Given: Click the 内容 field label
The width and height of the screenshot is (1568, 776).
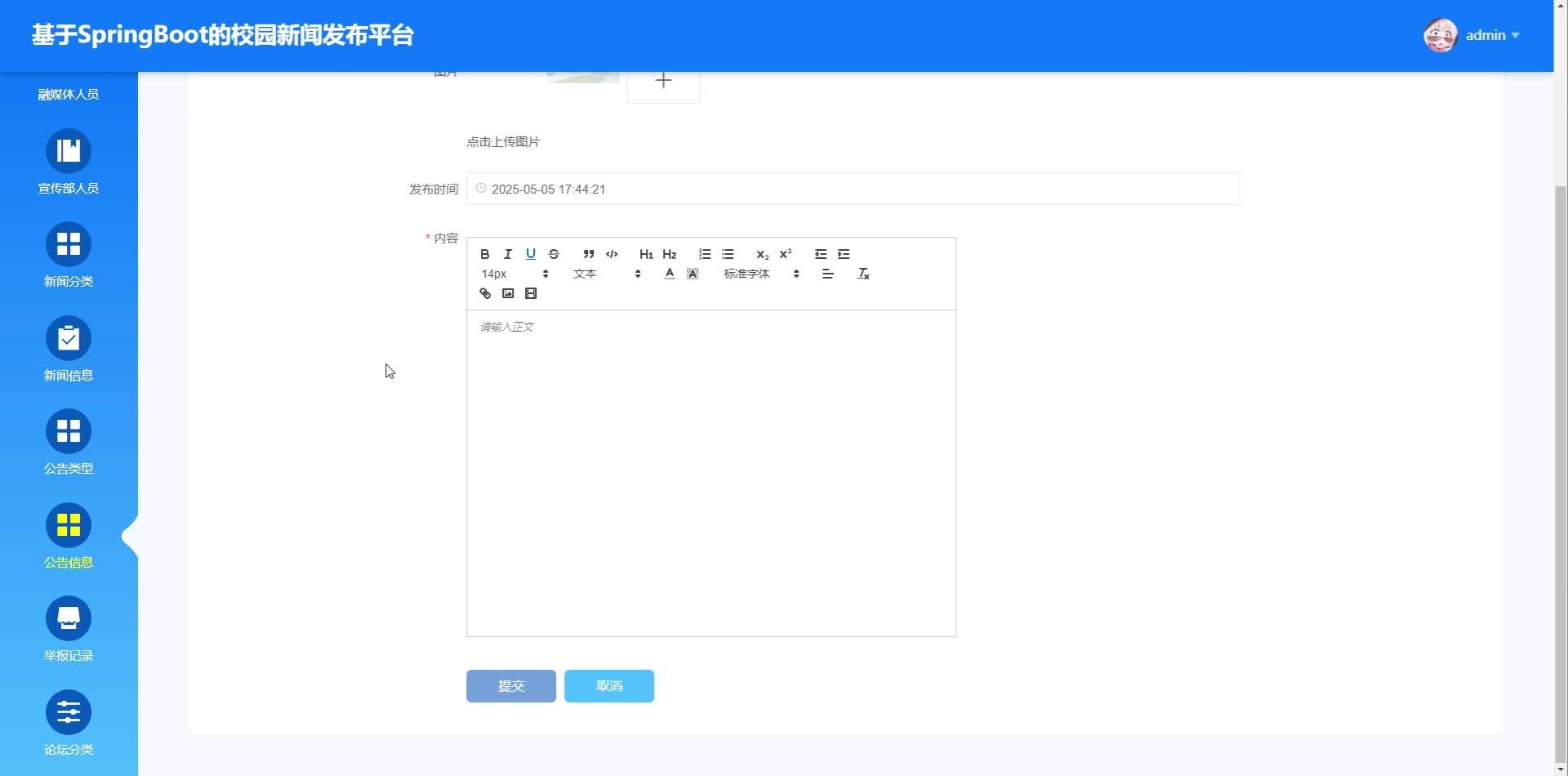Looking at the screenshot, I should coord(446,238).
